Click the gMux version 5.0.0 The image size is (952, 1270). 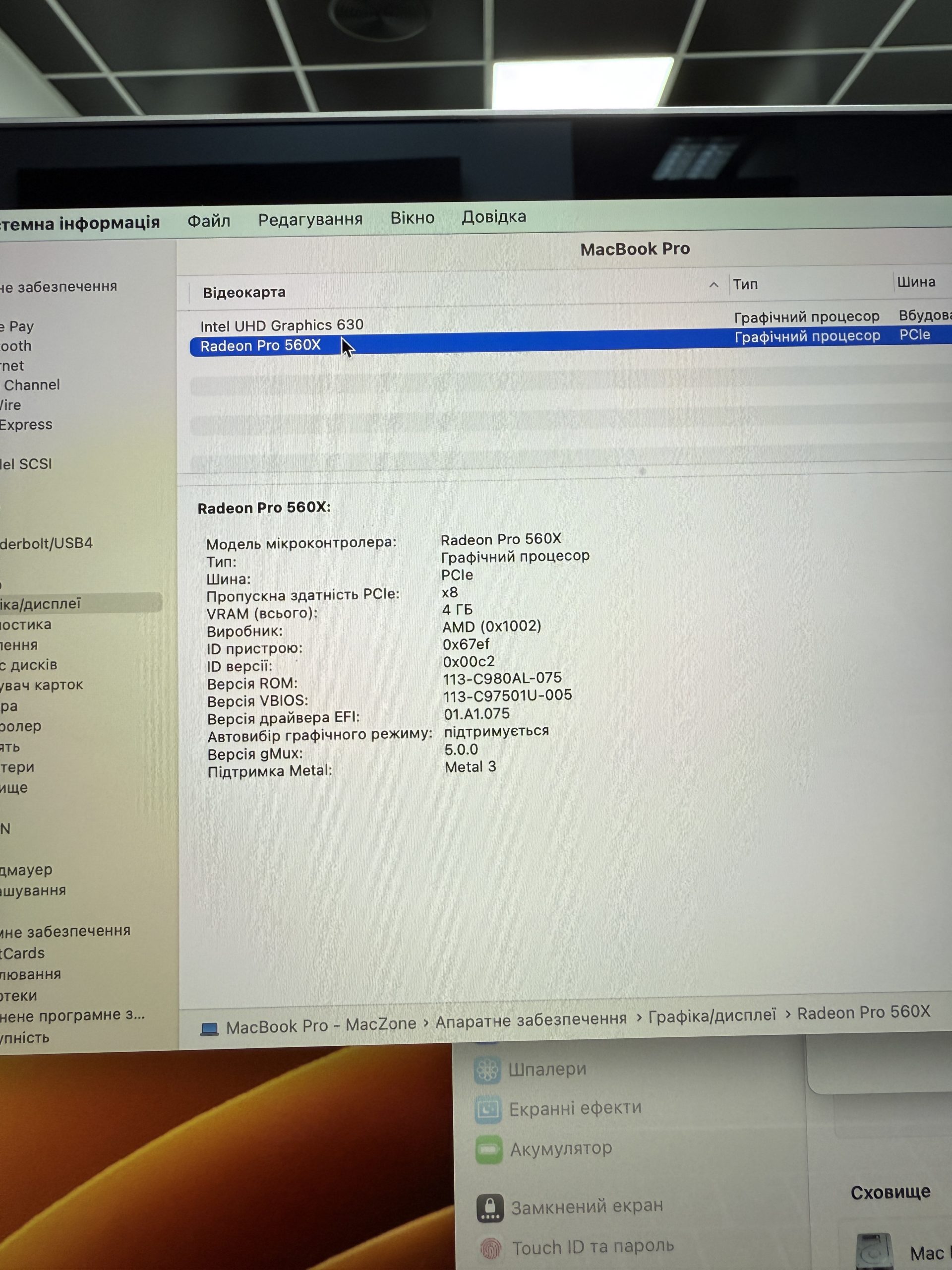point(461,750)
